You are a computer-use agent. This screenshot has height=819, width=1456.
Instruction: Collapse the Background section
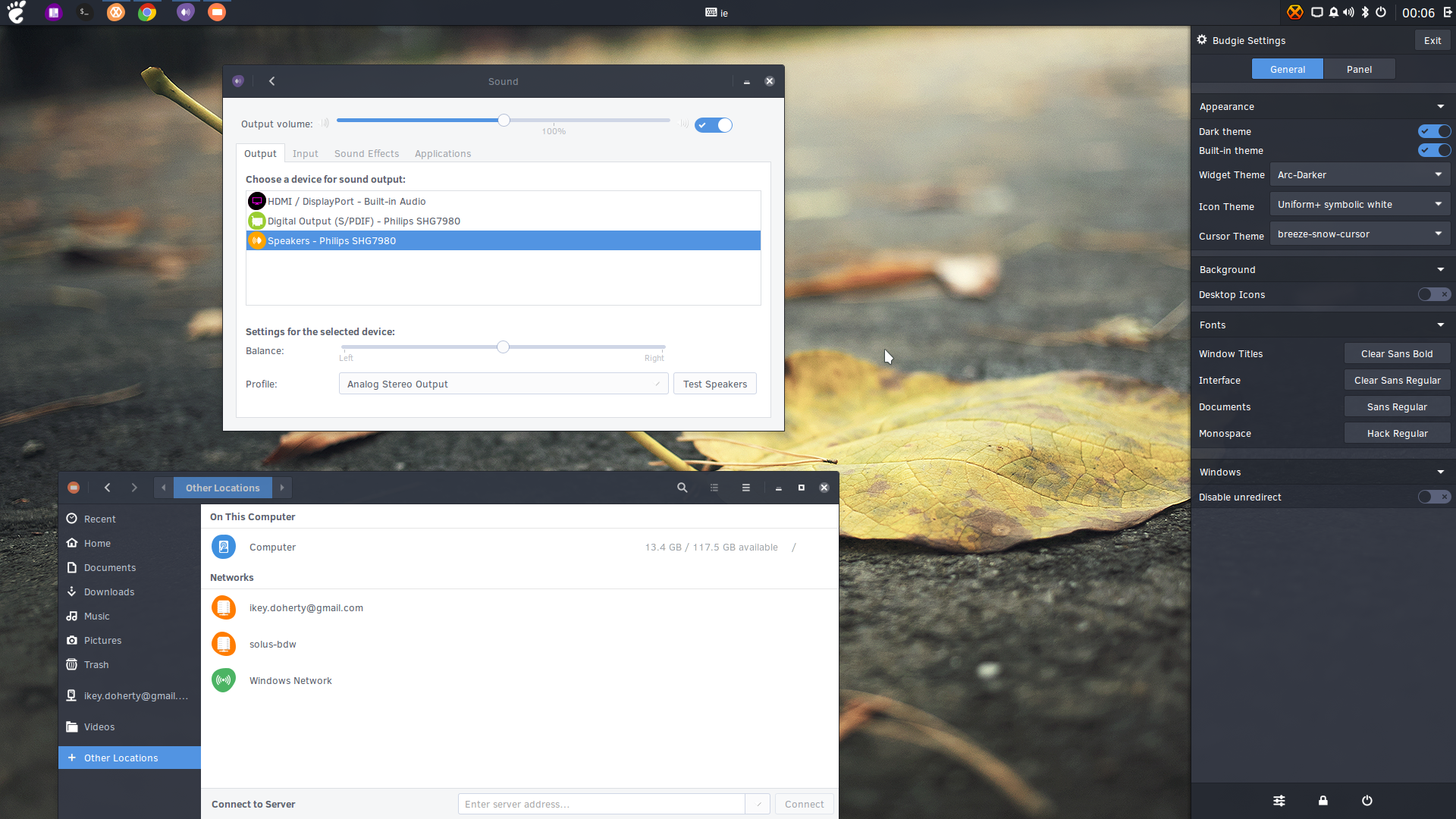tap(1440, 269)
